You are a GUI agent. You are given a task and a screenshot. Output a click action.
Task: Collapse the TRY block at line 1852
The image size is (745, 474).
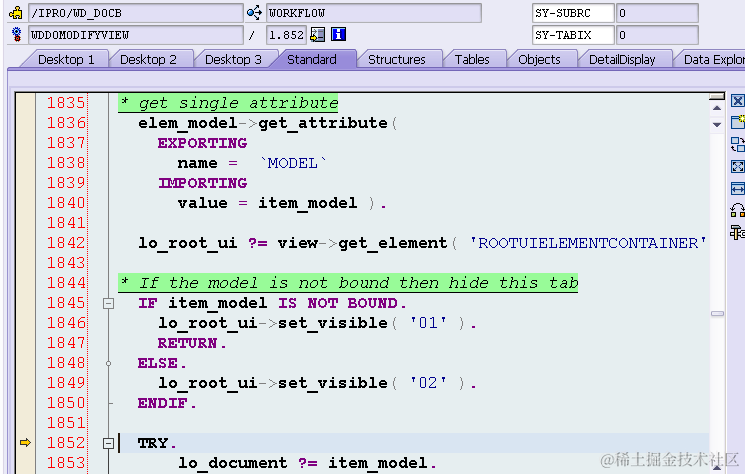pos(108,443)
